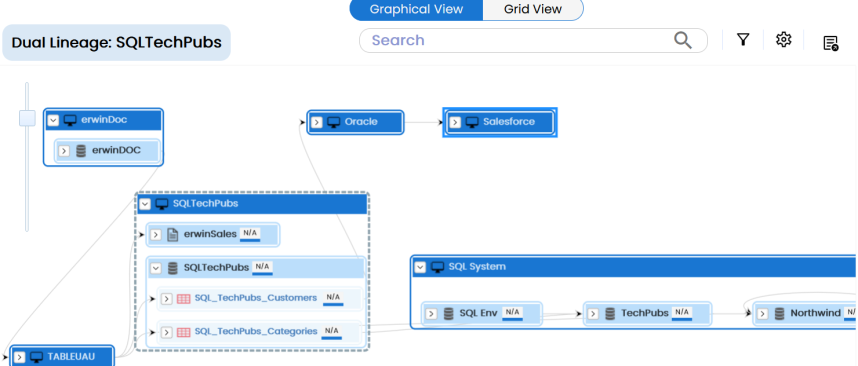Select the SQL_TechPubs_Customers table icon

point(184,299)
